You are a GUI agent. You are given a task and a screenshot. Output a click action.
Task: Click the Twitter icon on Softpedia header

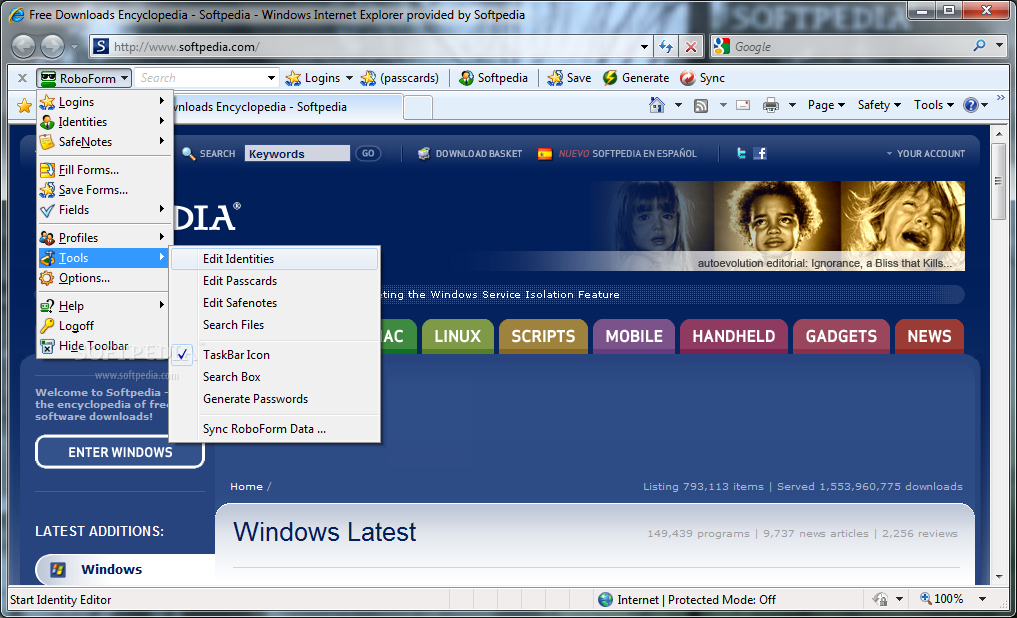click(x=741, y=153)
